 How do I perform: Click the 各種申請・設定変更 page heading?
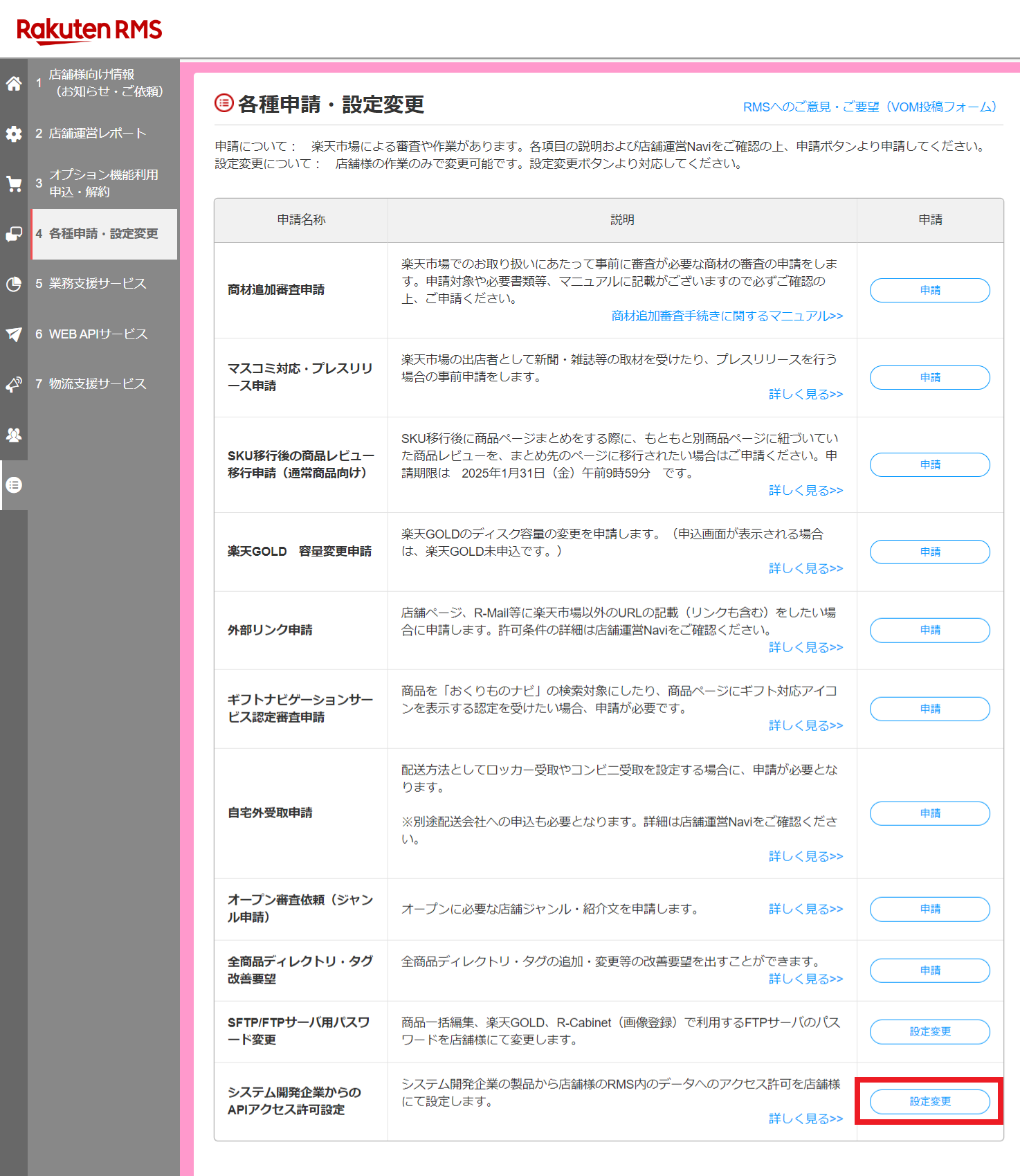pyautogui.click(x=331, y=105)
